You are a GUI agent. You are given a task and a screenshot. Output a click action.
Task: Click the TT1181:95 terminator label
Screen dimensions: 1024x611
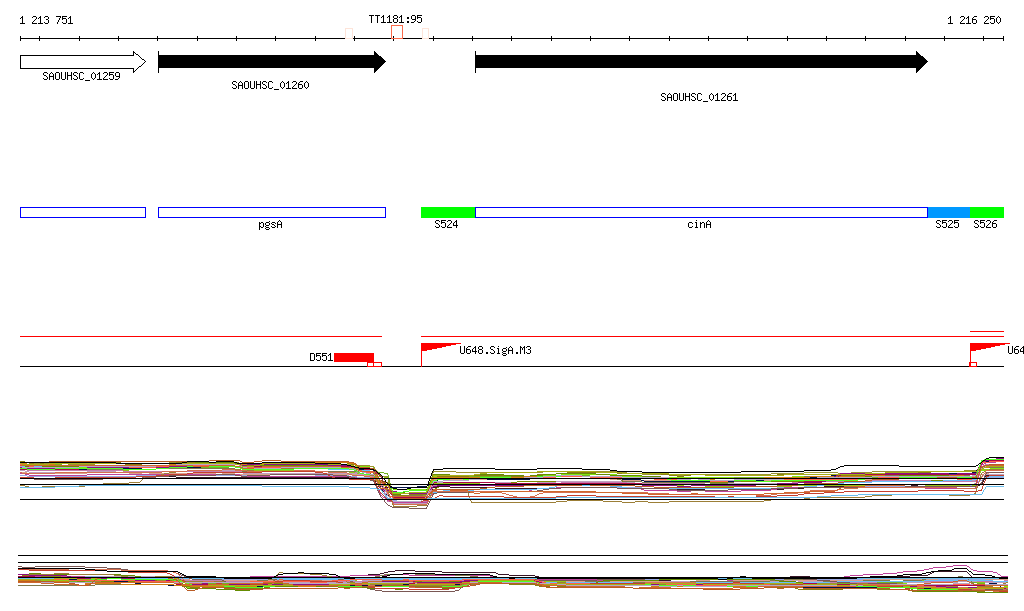[x=395, y=19]
